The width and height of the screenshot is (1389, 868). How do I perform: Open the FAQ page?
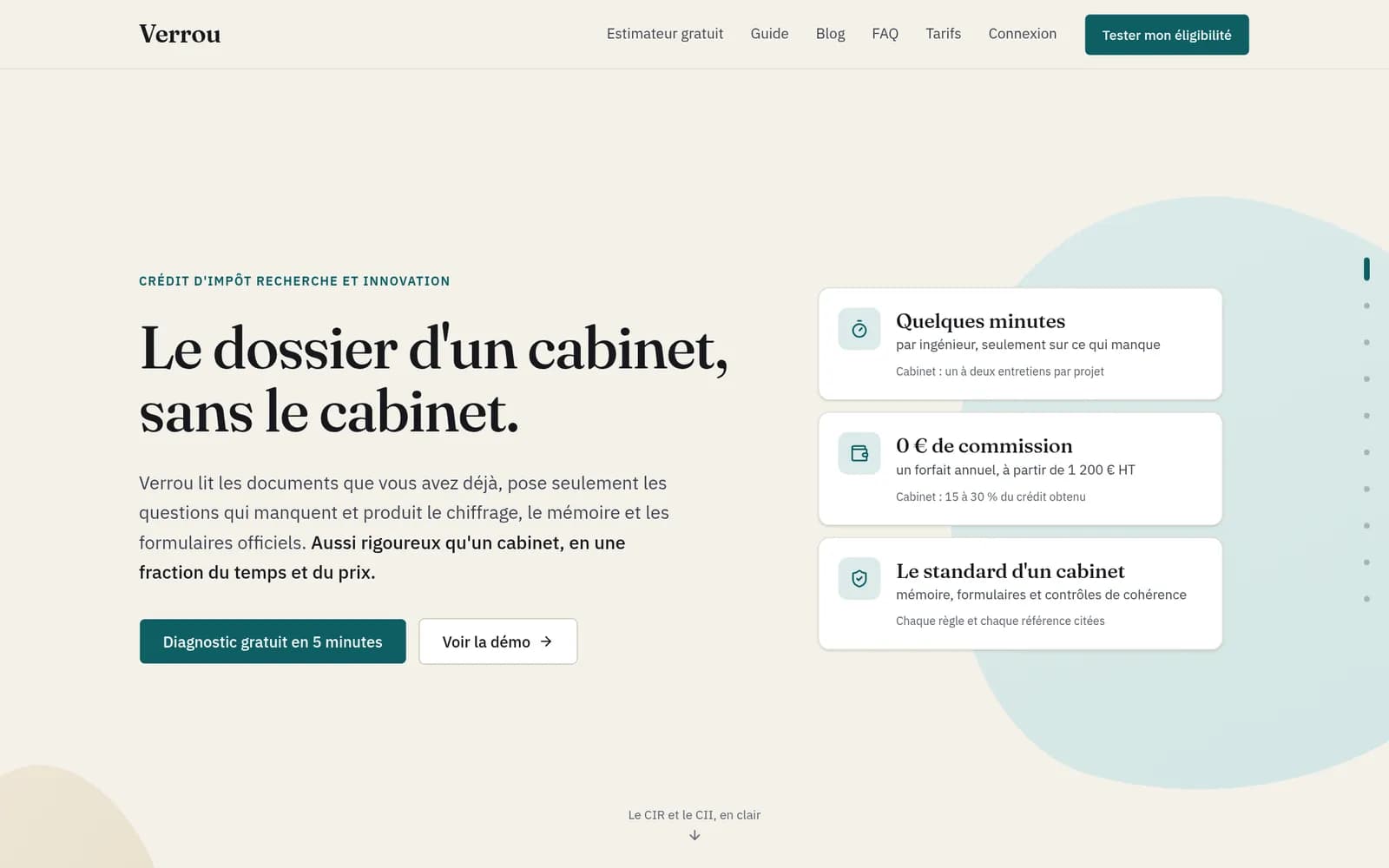coord(885,34)
